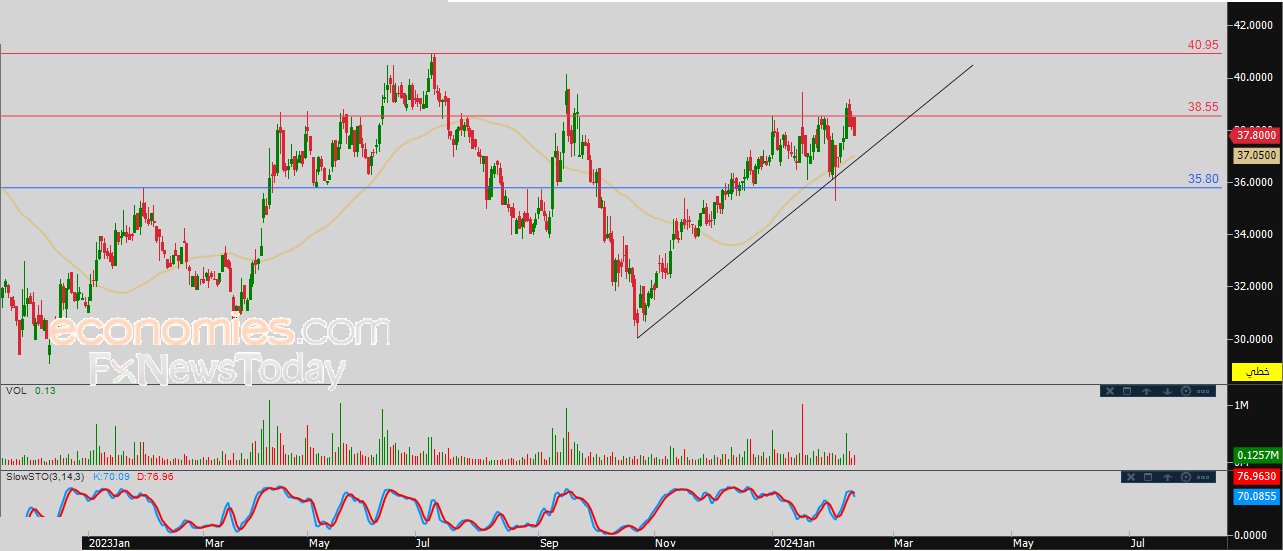Click the 37.8000 current price tag
The image size is (1283, 551).
coord(1256,134)
